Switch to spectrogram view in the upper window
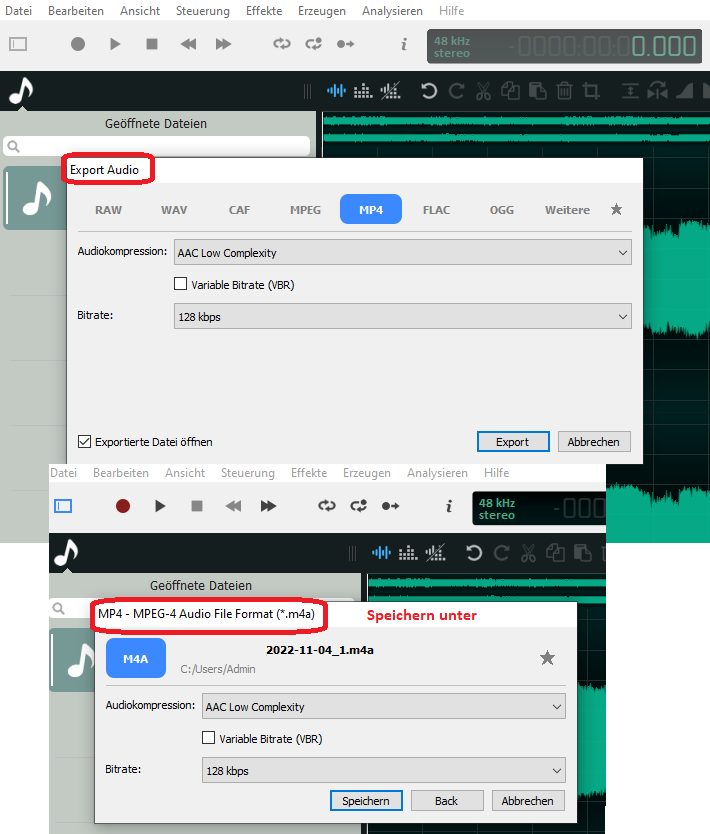Screen dimensions: 710x834 [363, 91]
